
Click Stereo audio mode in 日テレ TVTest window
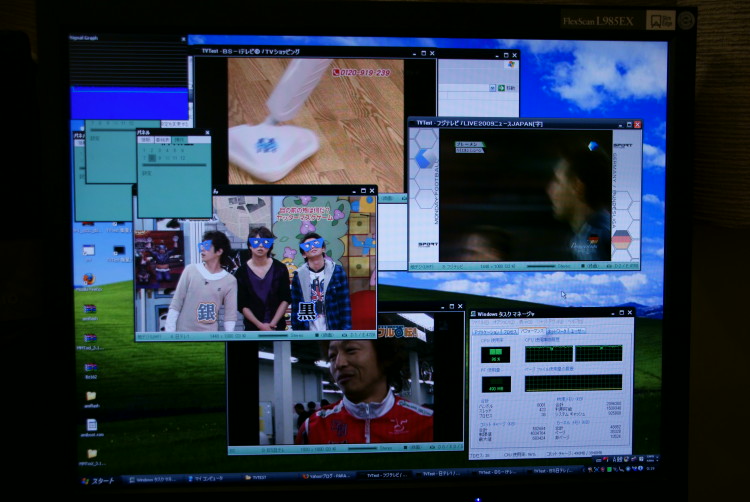coord(297,335)
